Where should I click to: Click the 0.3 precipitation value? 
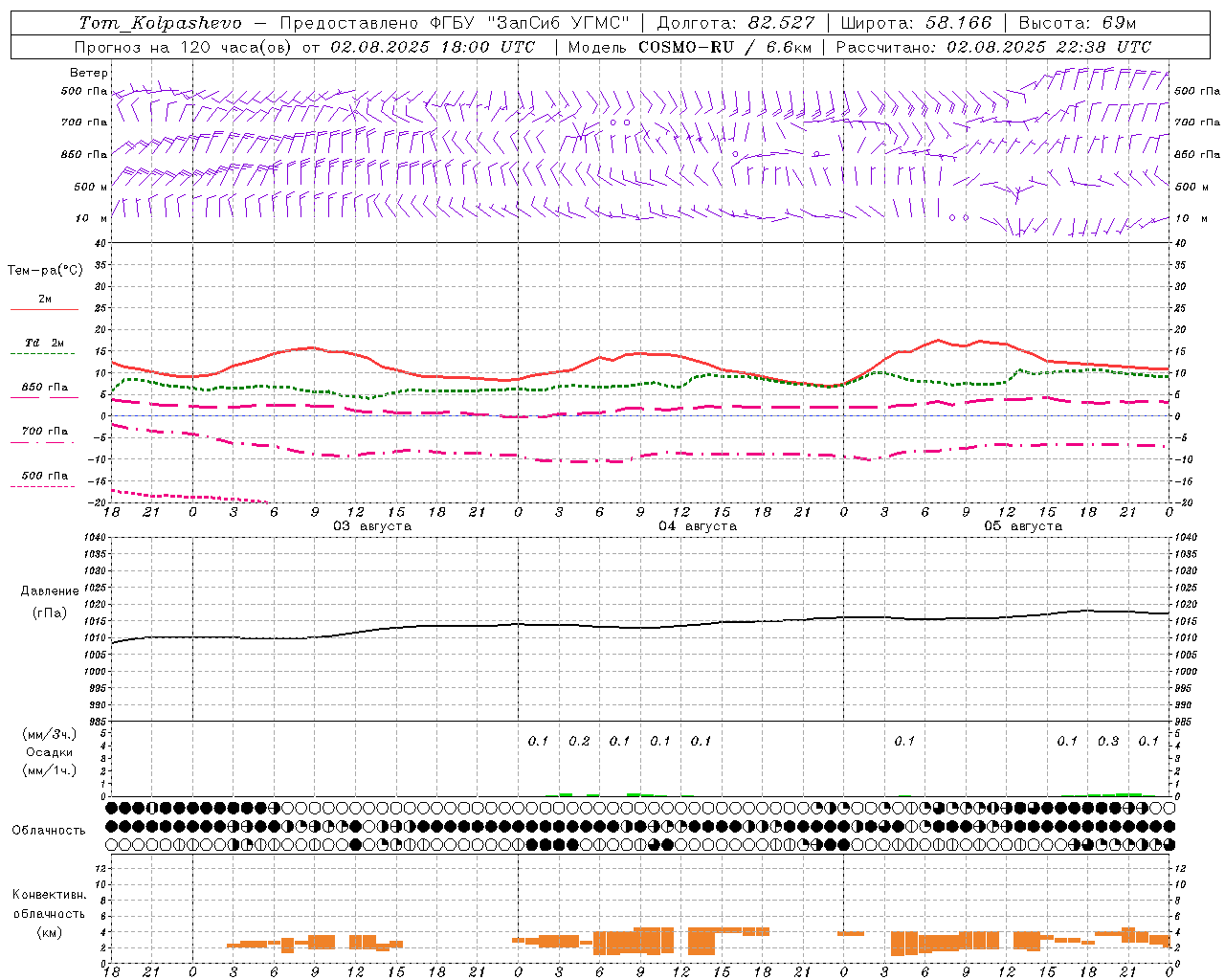point(1108,741)
